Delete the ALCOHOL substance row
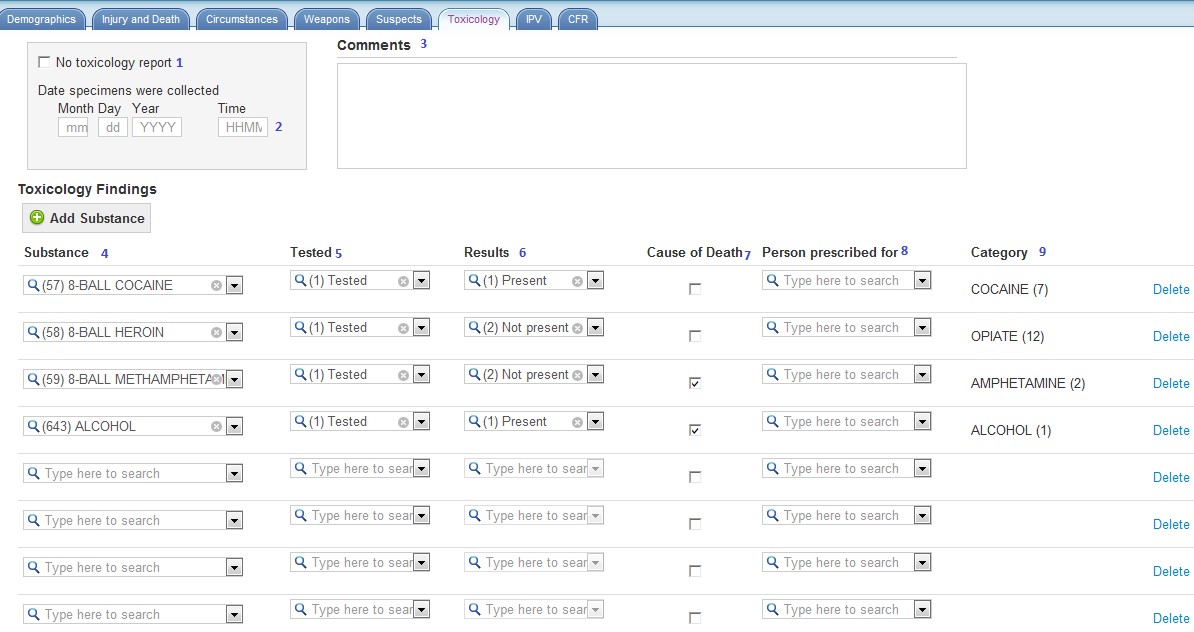The image size is (1194, 632). [1171, 431]
